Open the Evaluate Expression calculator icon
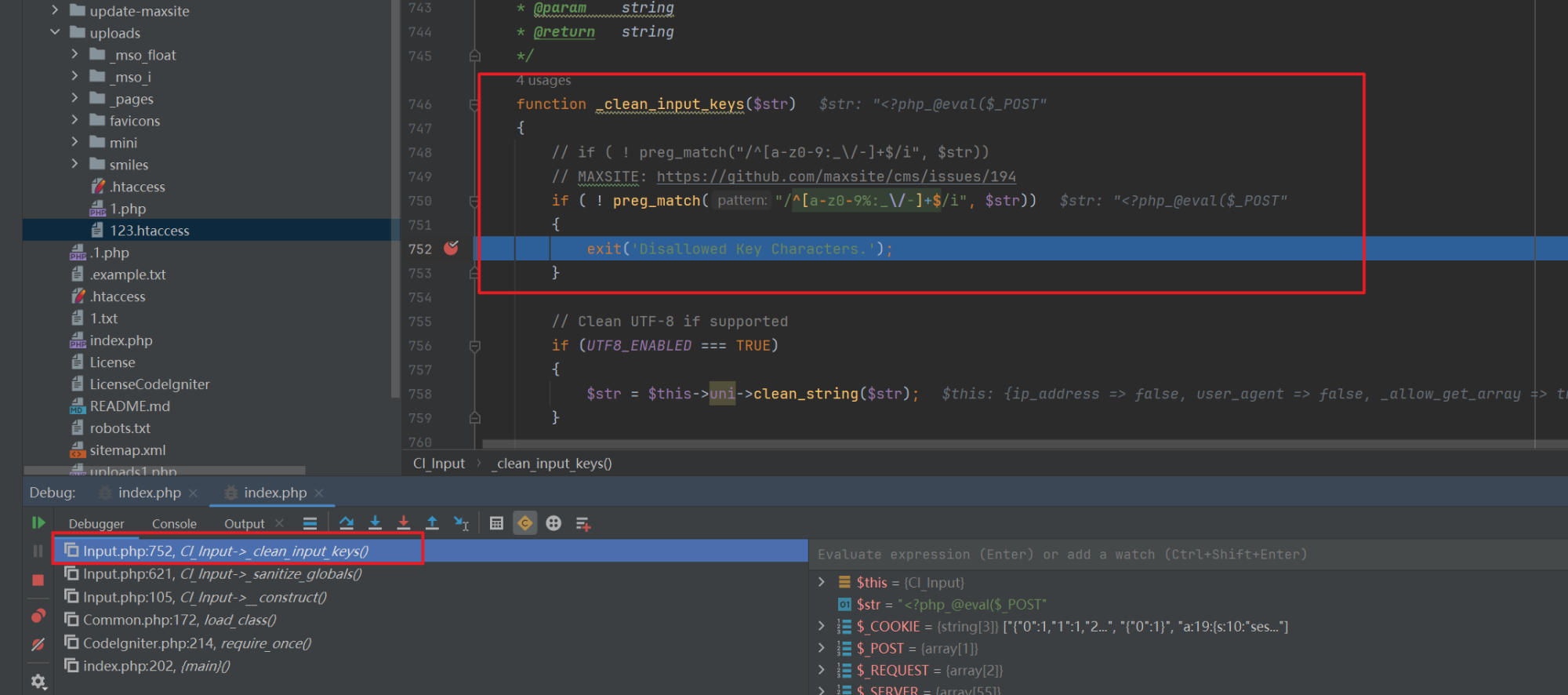 tap(496, 523)
